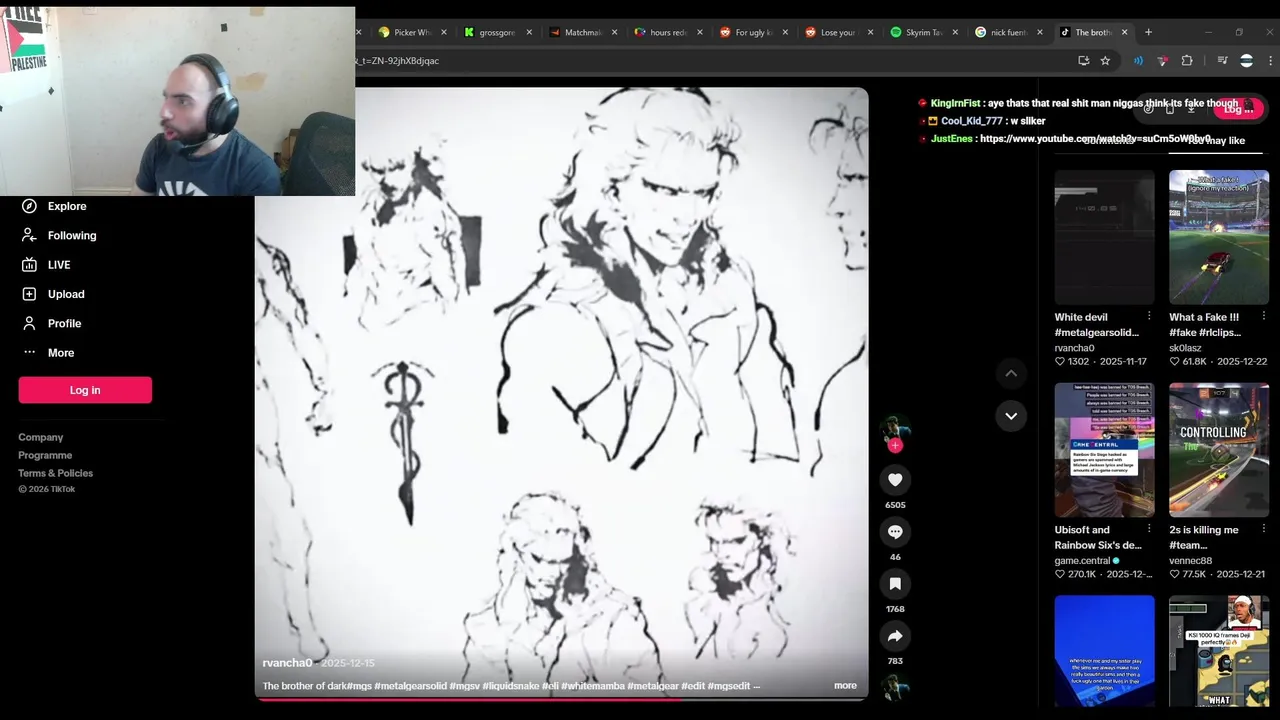Click the pink Log in sidebar button

[85, 390]
